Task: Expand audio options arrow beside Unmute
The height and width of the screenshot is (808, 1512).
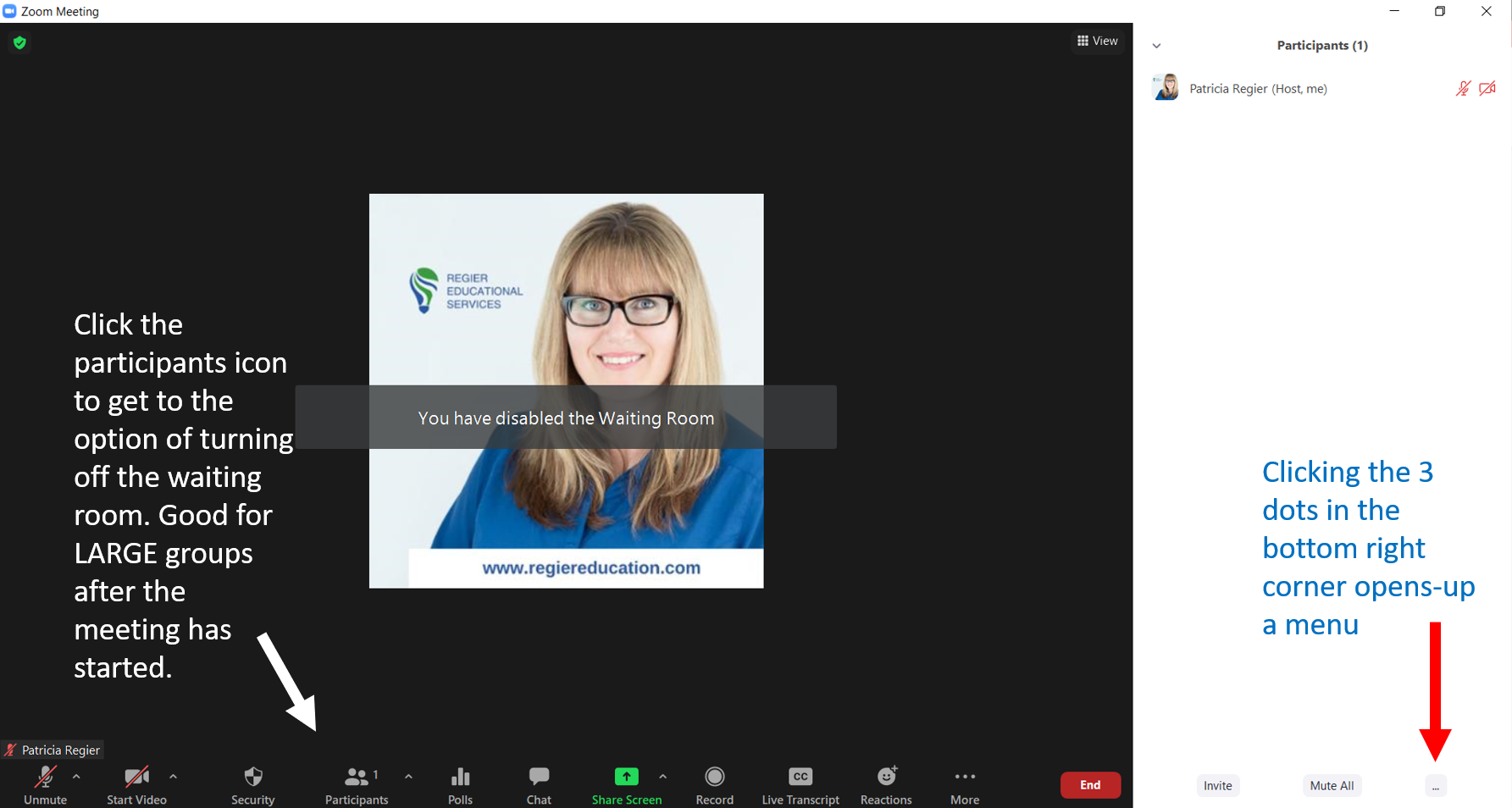Action: [76, 777]
